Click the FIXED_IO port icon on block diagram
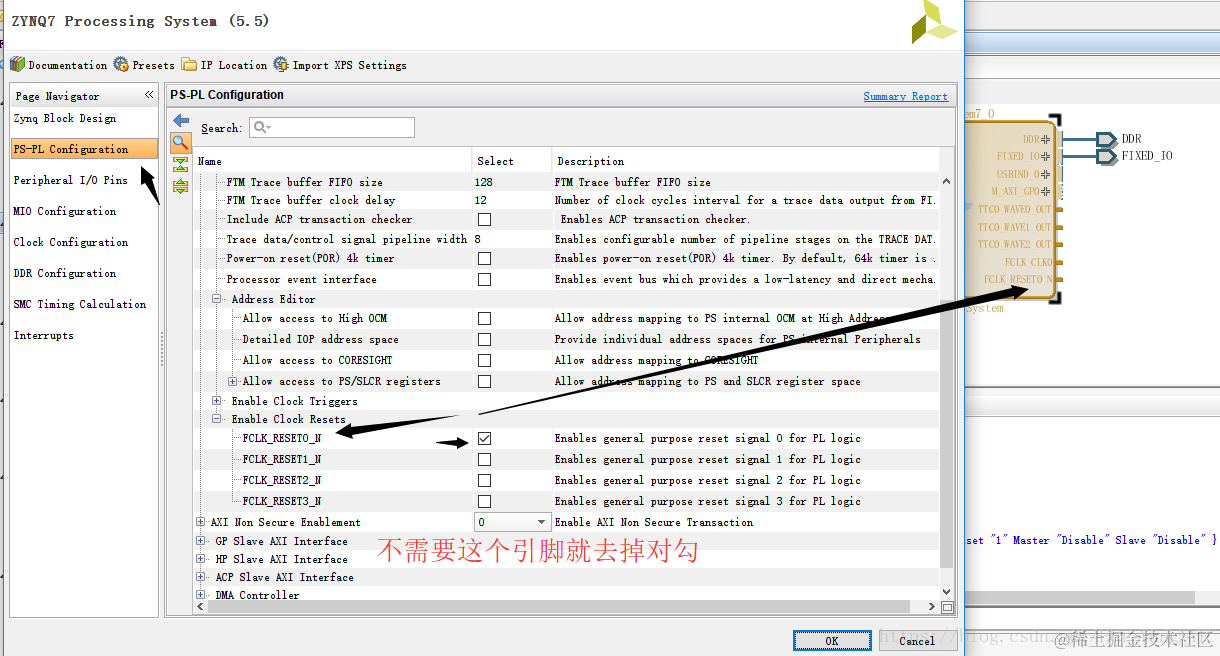1220x656 pixels. point(1106,156)
